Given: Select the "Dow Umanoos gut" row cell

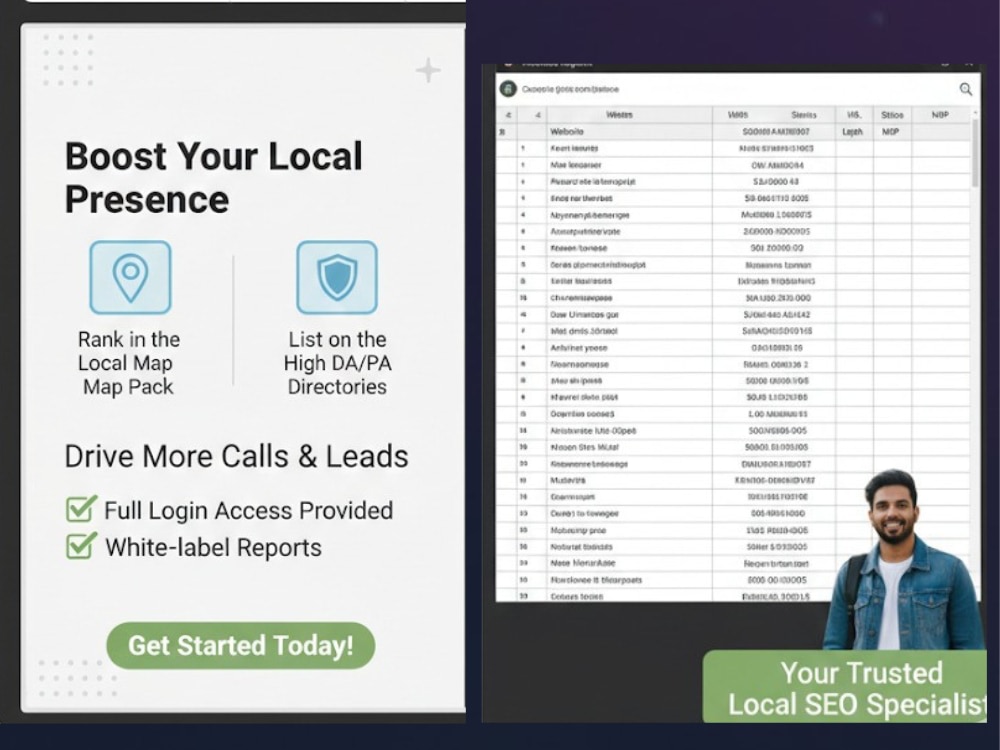Looking at the screenshot, I should (629, 314).
